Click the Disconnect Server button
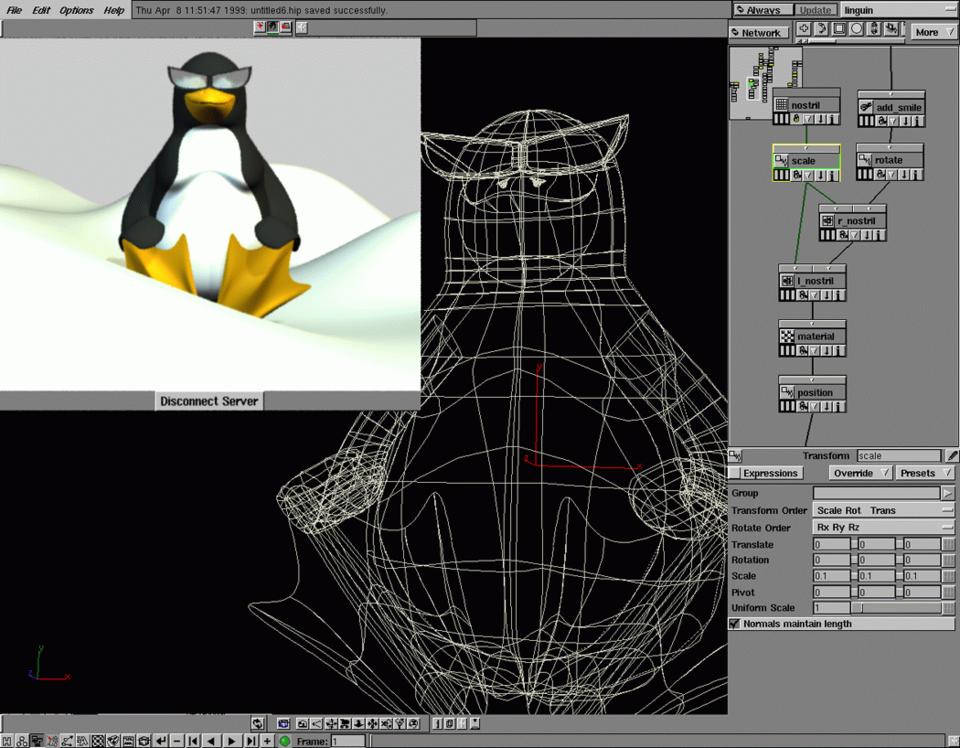 click(209, 401)
